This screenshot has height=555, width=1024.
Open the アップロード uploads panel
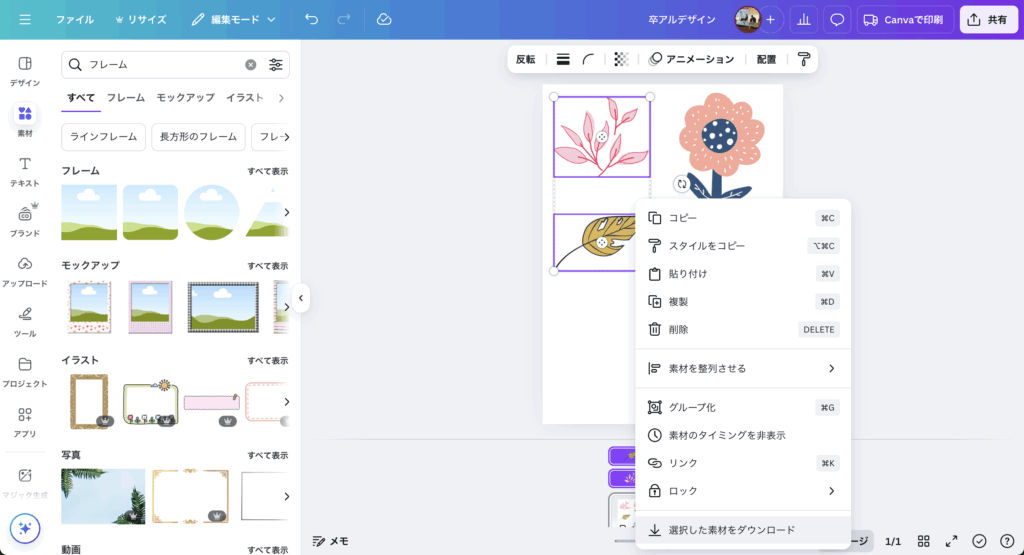(25, 270)
